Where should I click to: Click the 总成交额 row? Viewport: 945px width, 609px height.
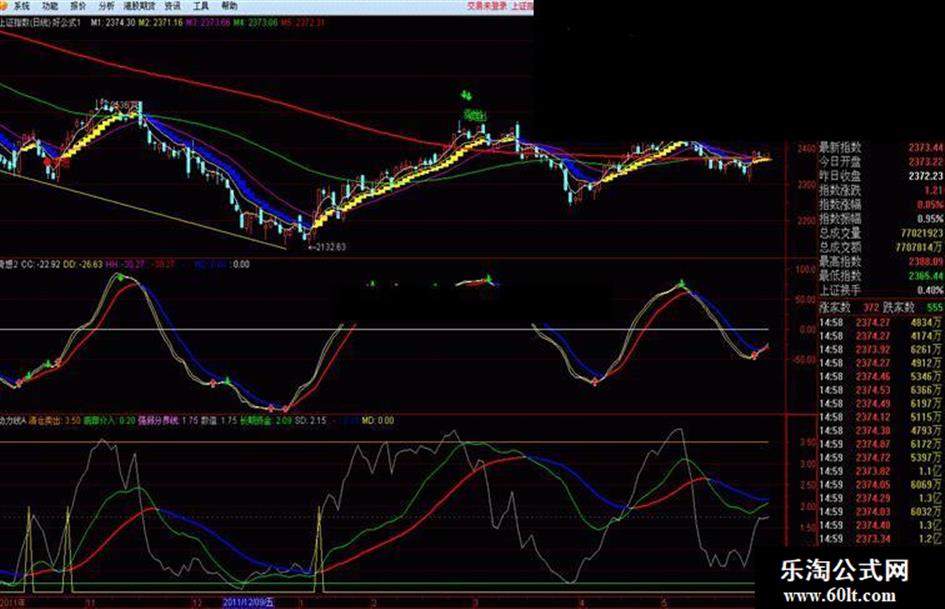pyautogui.click(x=881, y=247)
